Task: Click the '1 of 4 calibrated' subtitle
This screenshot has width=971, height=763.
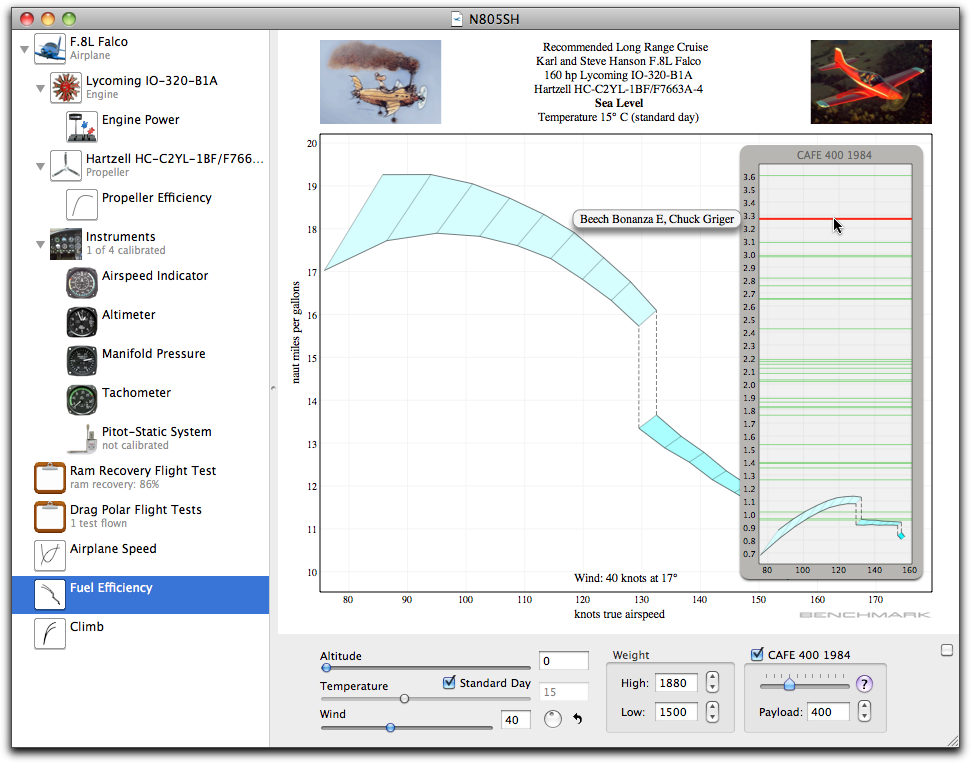Action: click(x=126, y=250)
